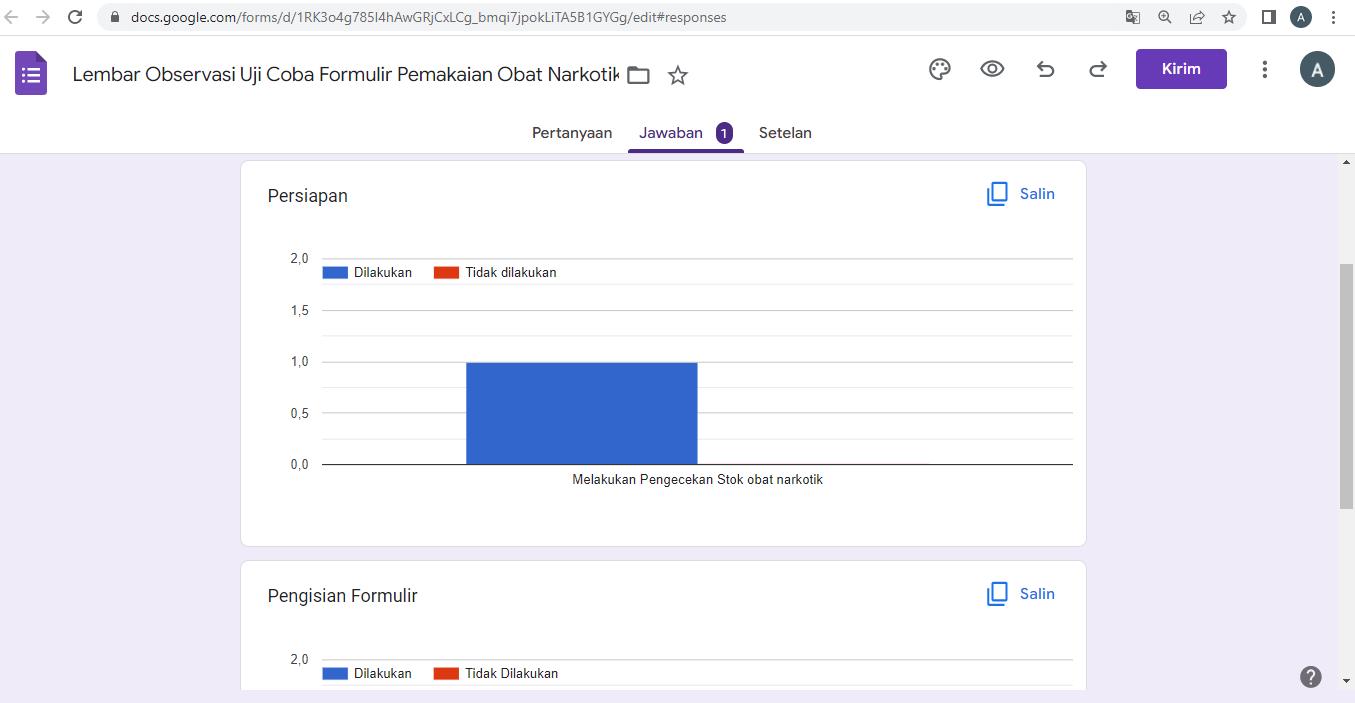The image size is (1355, 703).
Task: Star this form
Action: point(678,75)
